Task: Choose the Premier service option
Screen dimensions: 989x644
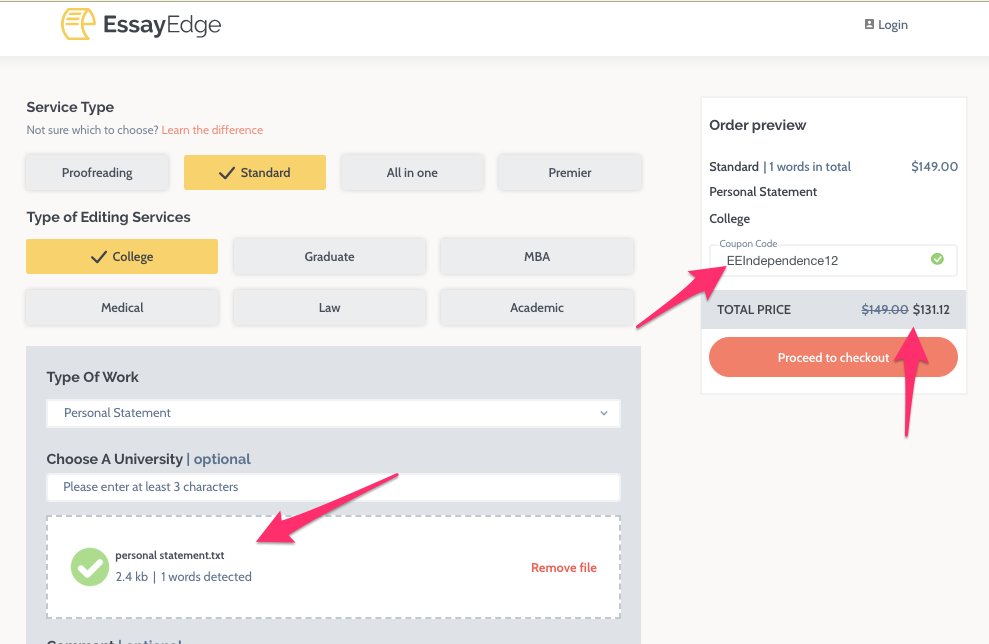Action: coord(570,173)
